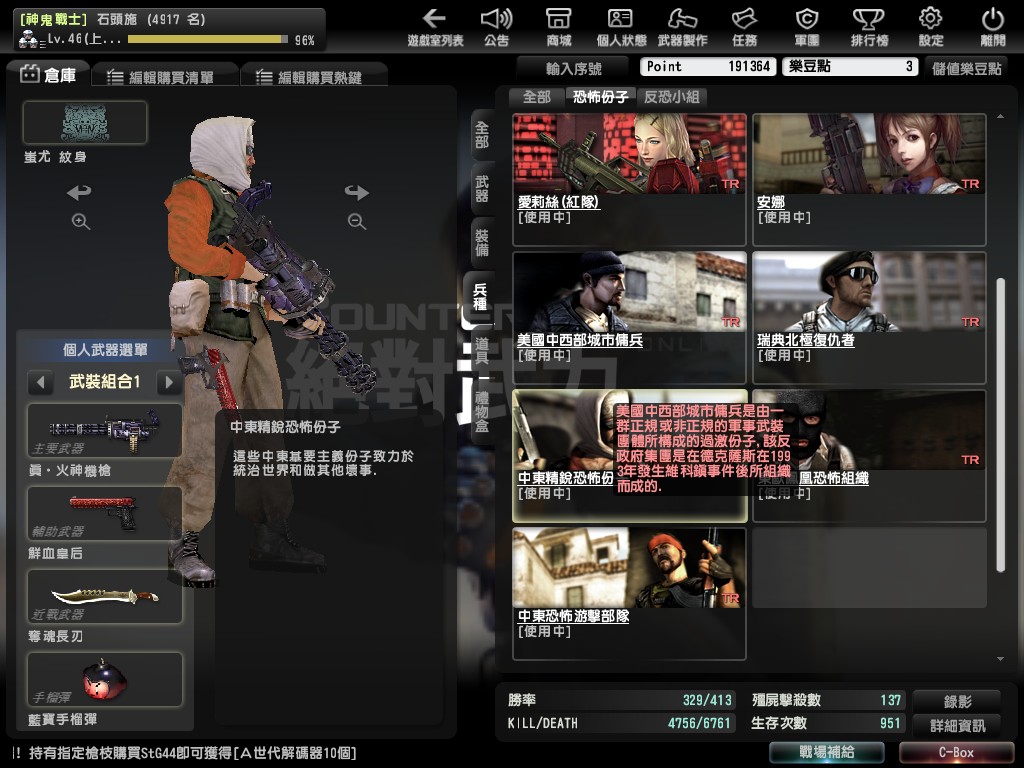Click the 戰場補給 button
This screenshot has height=768, width=1024.
(826, 752)
